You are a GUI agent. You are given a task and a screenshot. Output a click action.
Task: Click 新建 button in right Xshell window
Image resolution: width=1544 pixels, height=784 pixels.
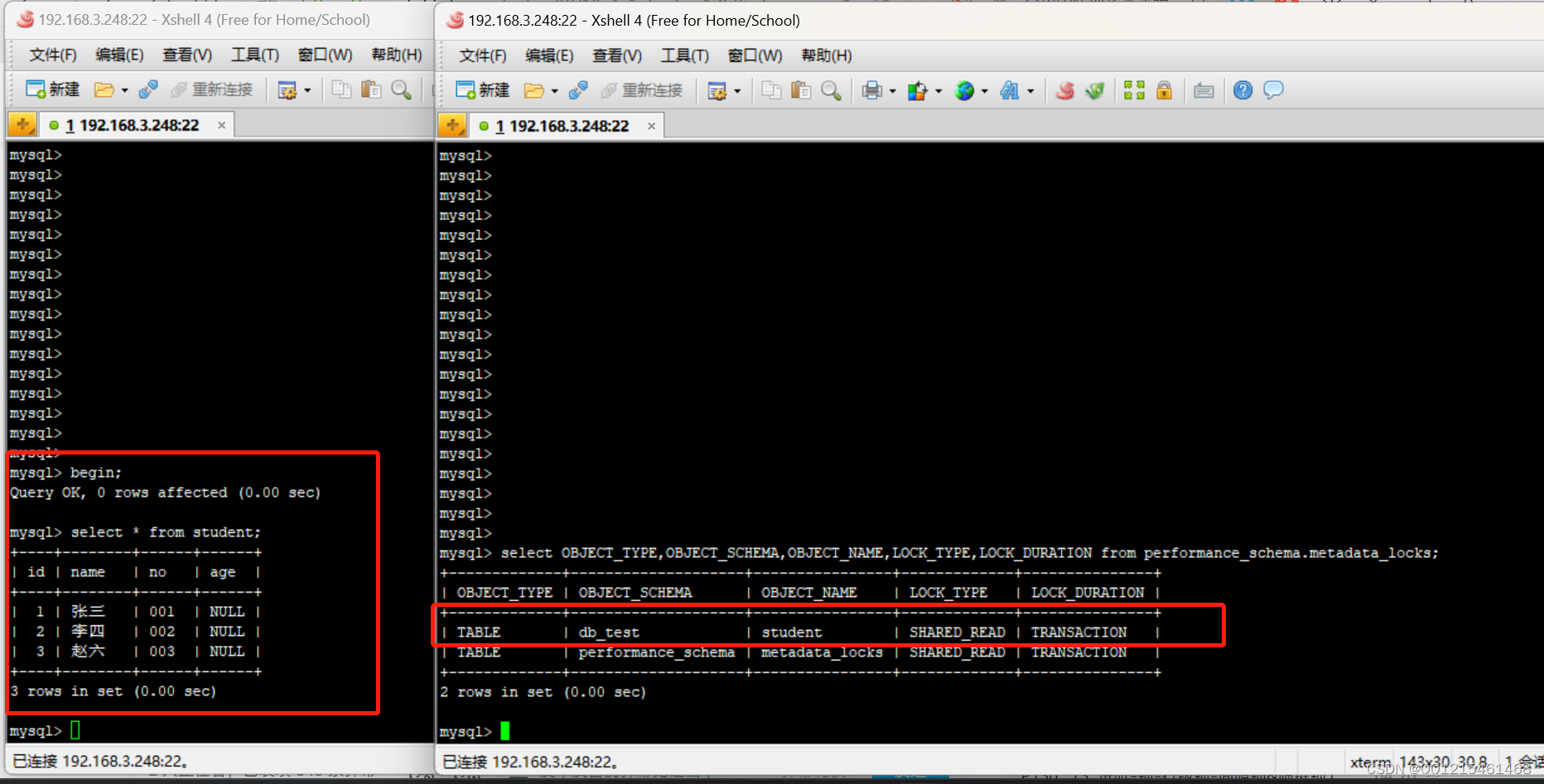click(x=483, y=90)
